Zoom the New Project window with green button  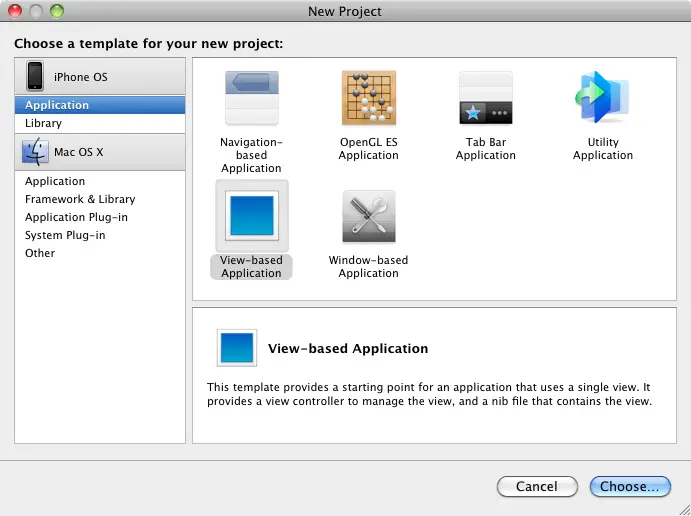tap(57, 11)
